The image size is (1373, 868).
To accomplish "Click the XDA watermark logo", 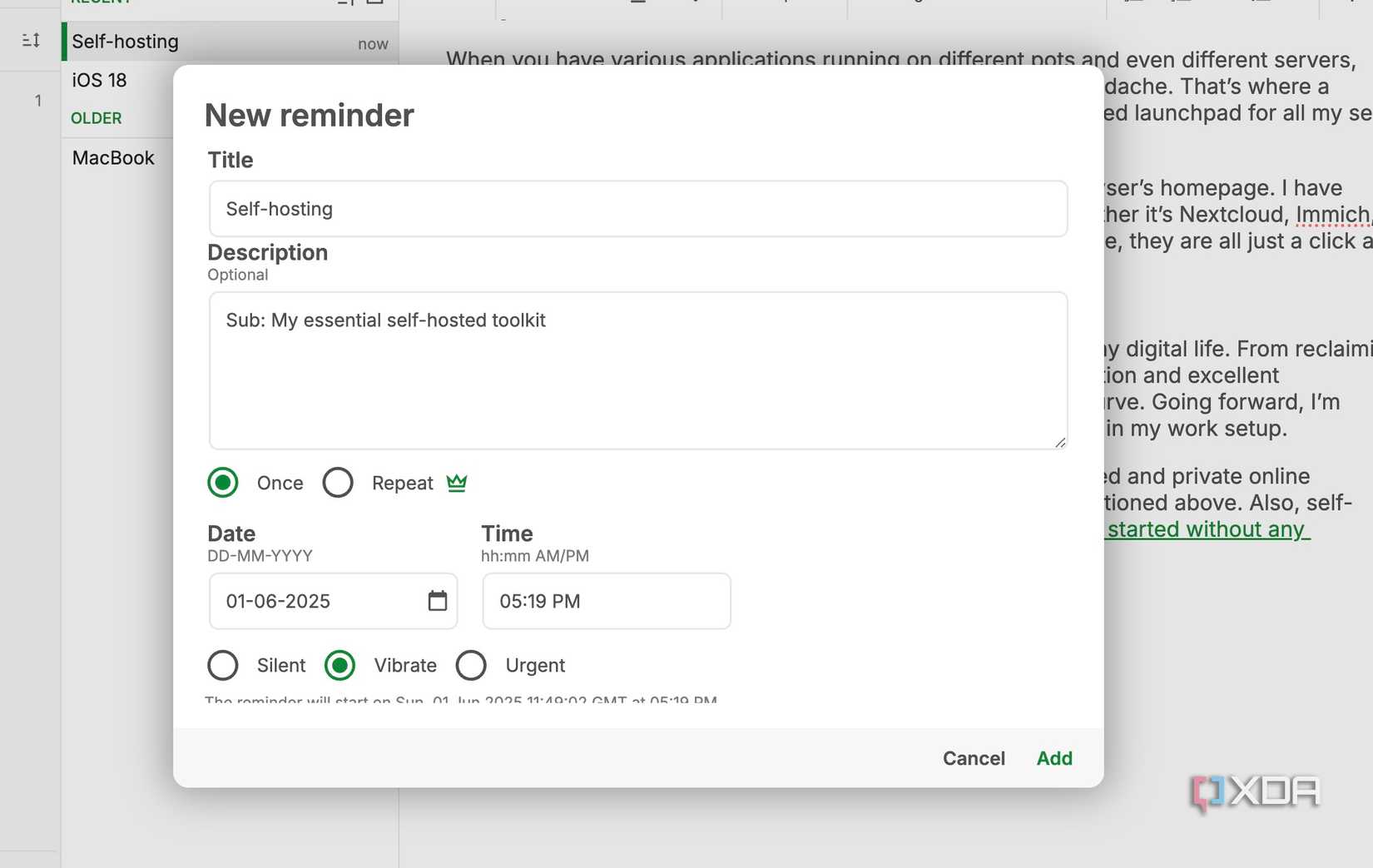I will [x=1256, y=791].
